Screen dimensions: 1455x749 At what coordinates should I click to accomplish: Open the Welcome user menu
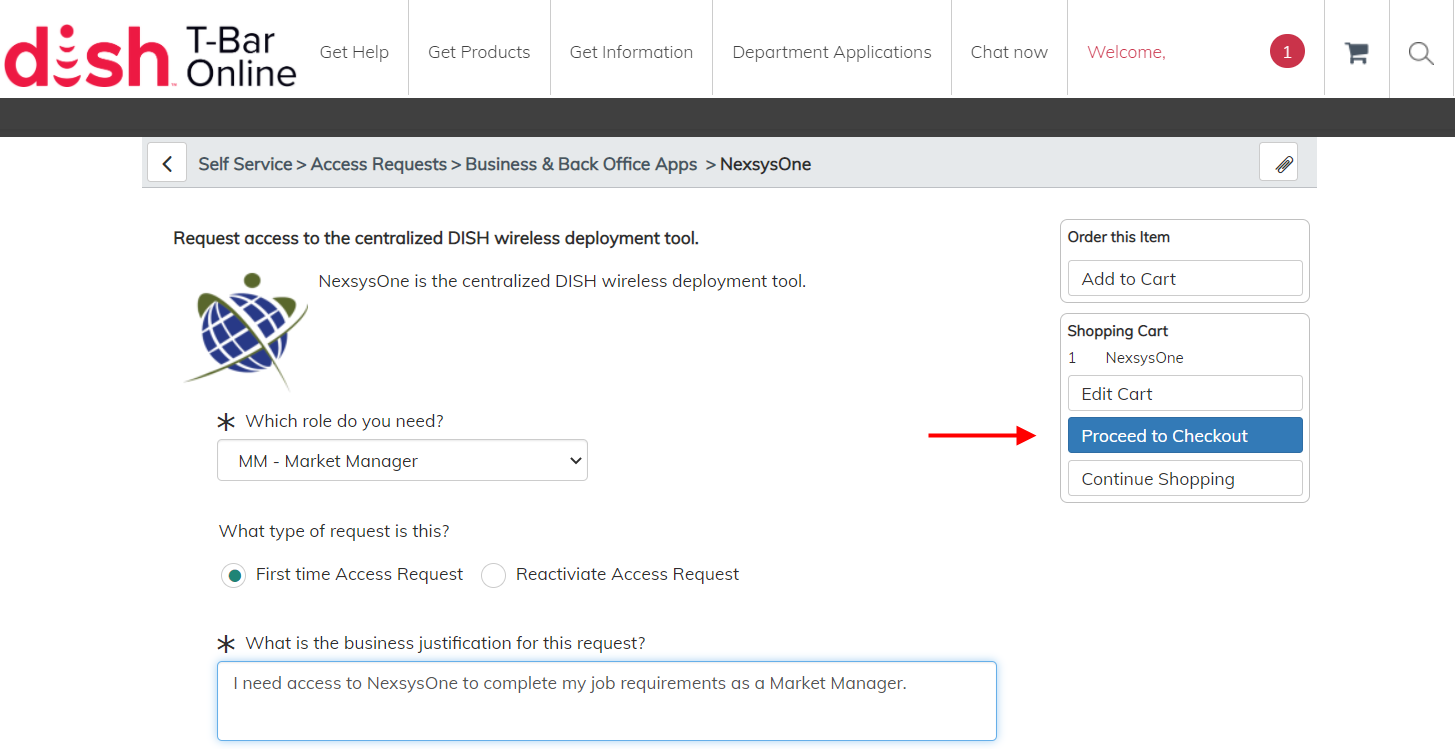1126,52
